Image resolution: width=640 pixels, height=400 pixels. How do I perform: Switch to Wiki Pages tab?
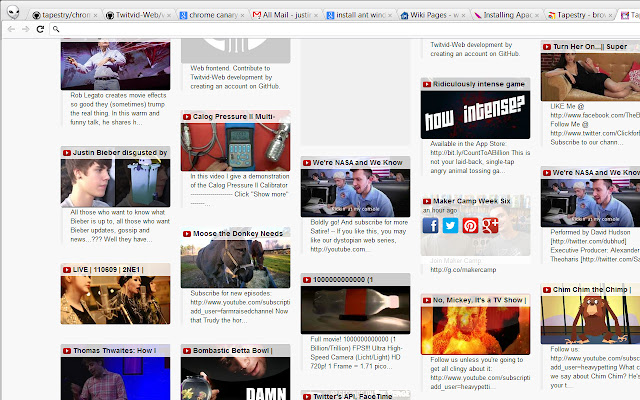click(433, 15)
